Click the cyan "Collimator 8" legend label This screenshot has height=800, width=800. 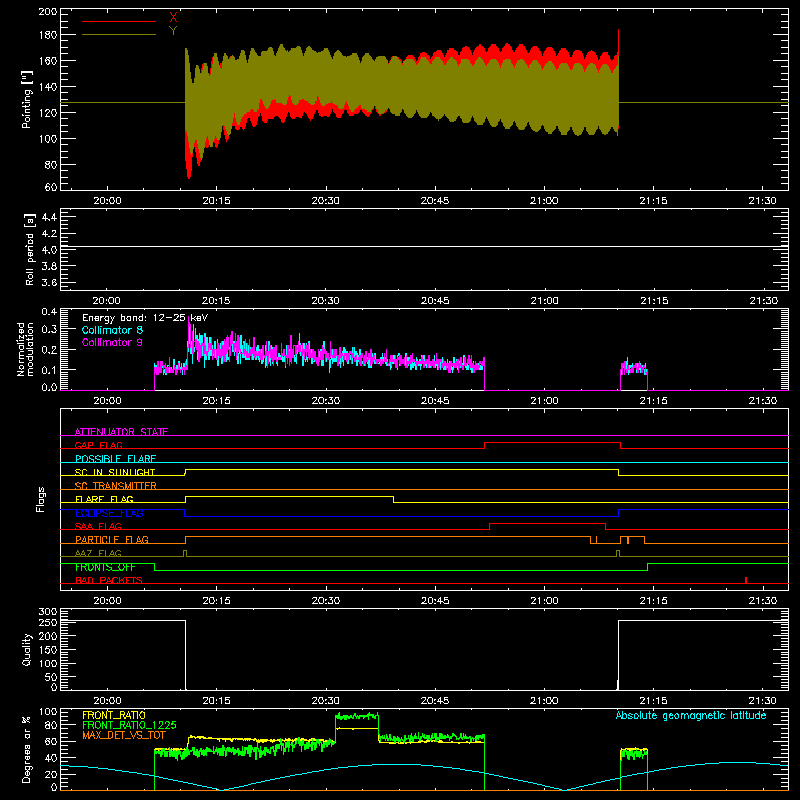coord(112,330)
